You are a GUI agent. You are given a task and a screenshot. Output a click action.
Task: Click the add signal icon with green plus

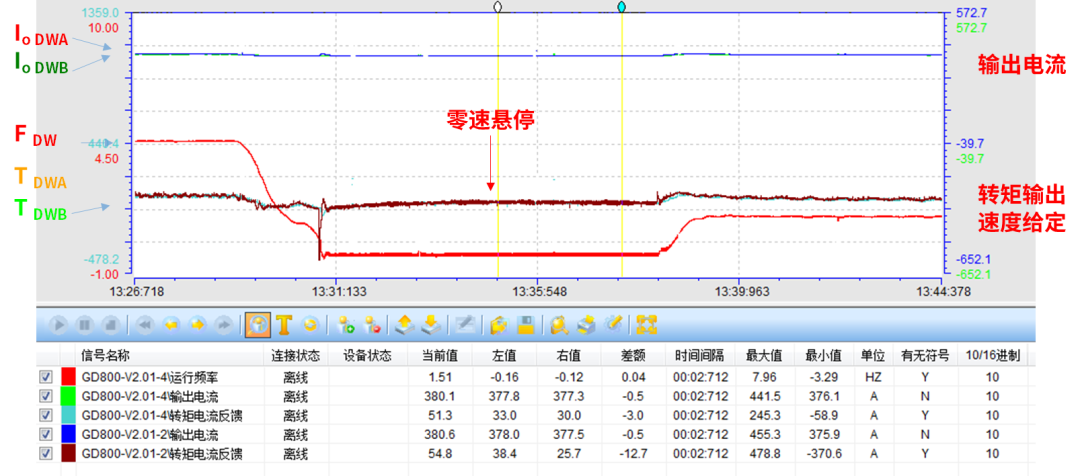point(347,325)
